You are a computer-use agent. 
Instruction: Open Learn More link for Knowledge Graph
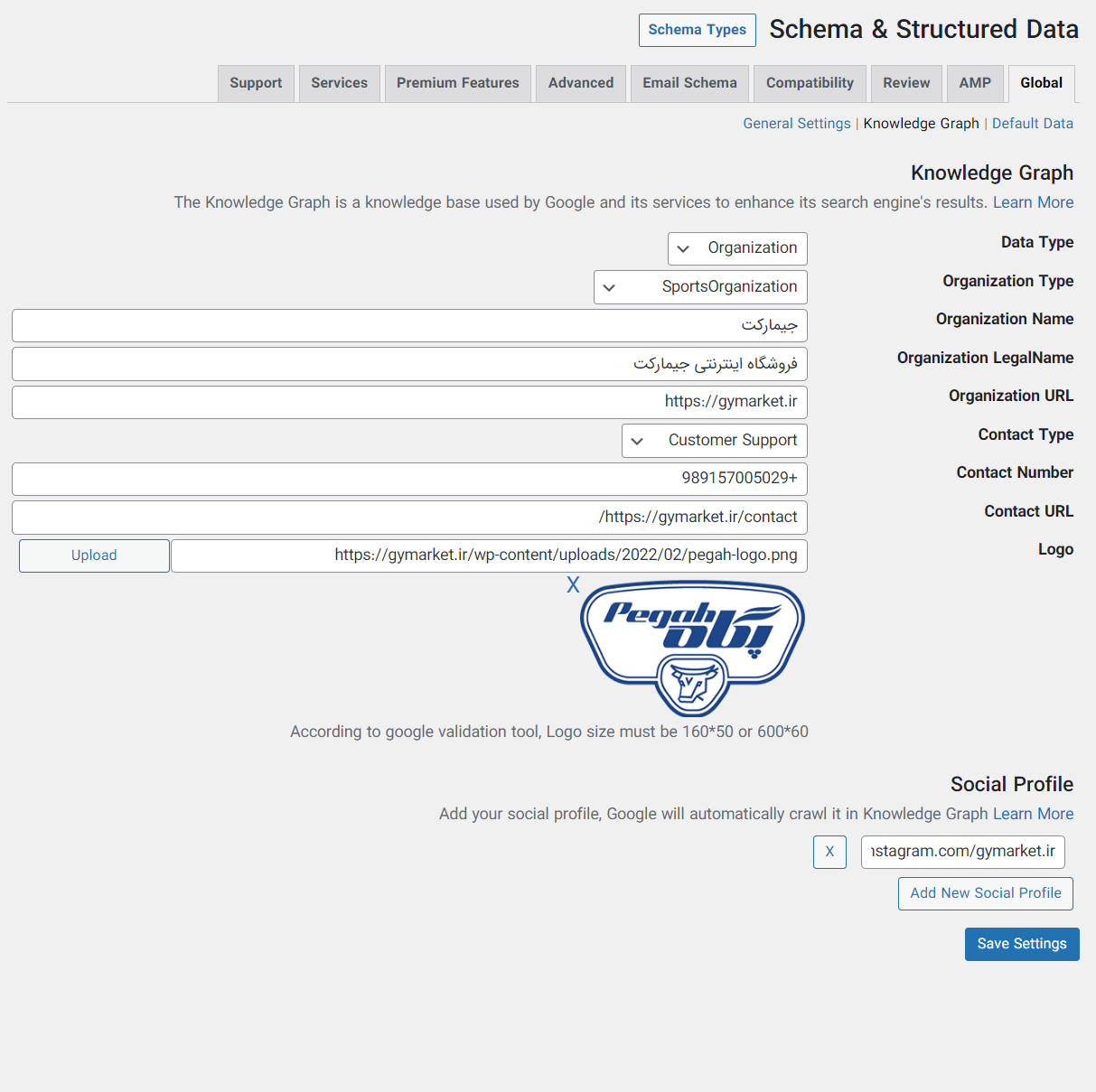point(1033,202)
